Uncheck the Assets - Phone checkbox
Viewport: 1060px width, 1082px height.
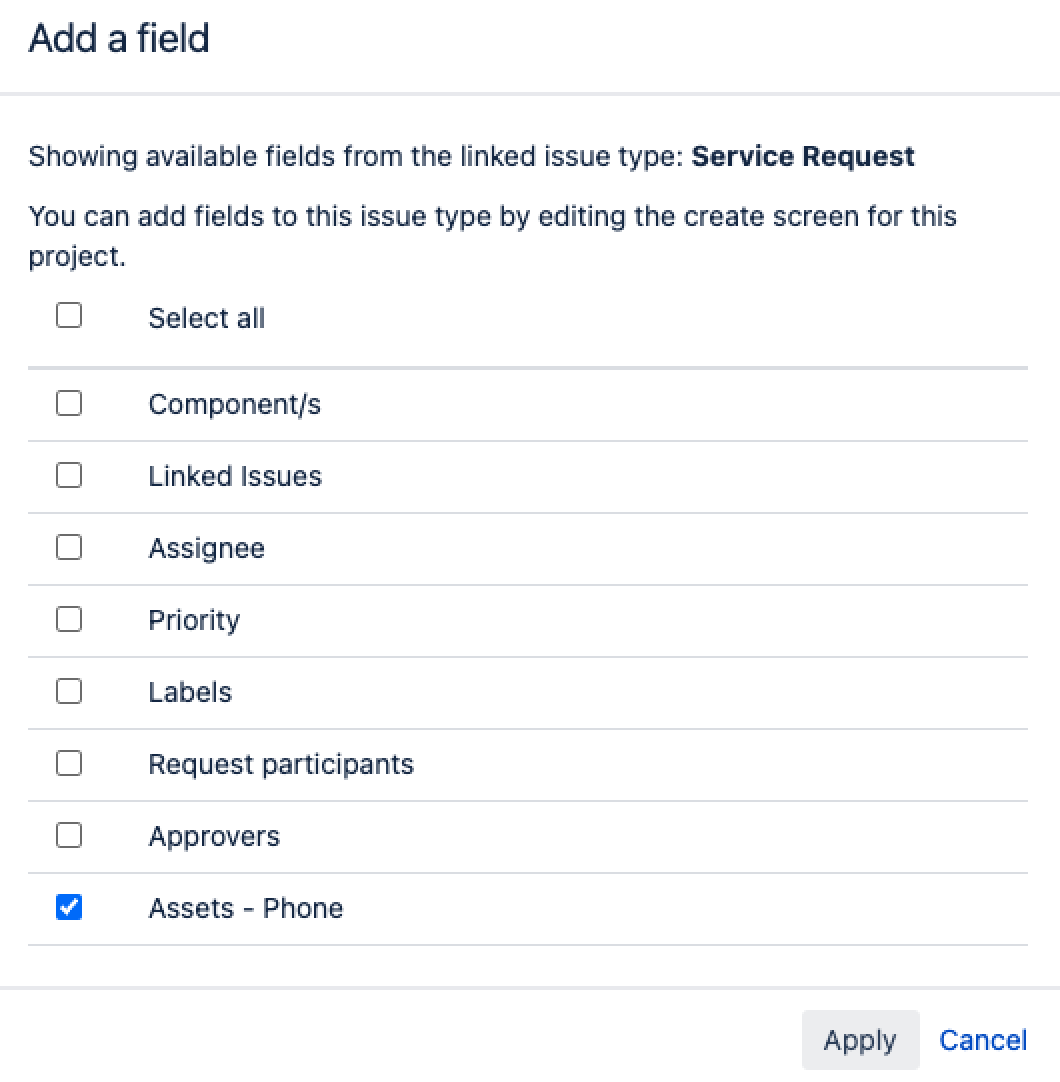pyautogui.click(x=69, y=908)
